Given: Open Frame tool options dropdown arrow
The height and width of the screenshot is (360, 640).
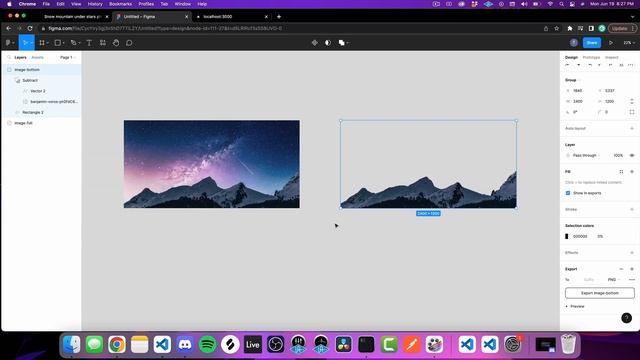Looking at the screenshot, I should click(47, 42).
